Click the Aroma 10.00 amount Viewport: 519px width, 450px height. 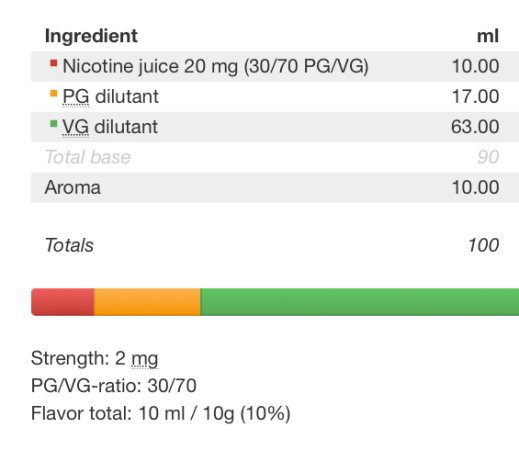pyautogui.click(x=475, y=187)
